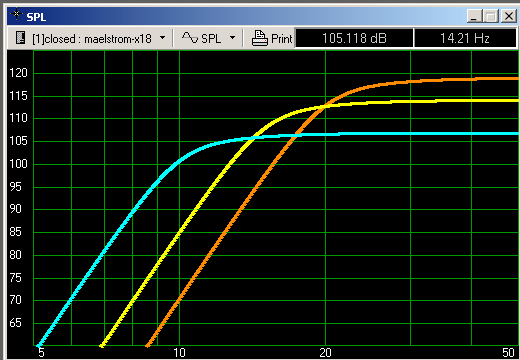The width and height of the screenshot is (520, 360).
Task: Click the 105.118 dB readout field
Action: 354,38
